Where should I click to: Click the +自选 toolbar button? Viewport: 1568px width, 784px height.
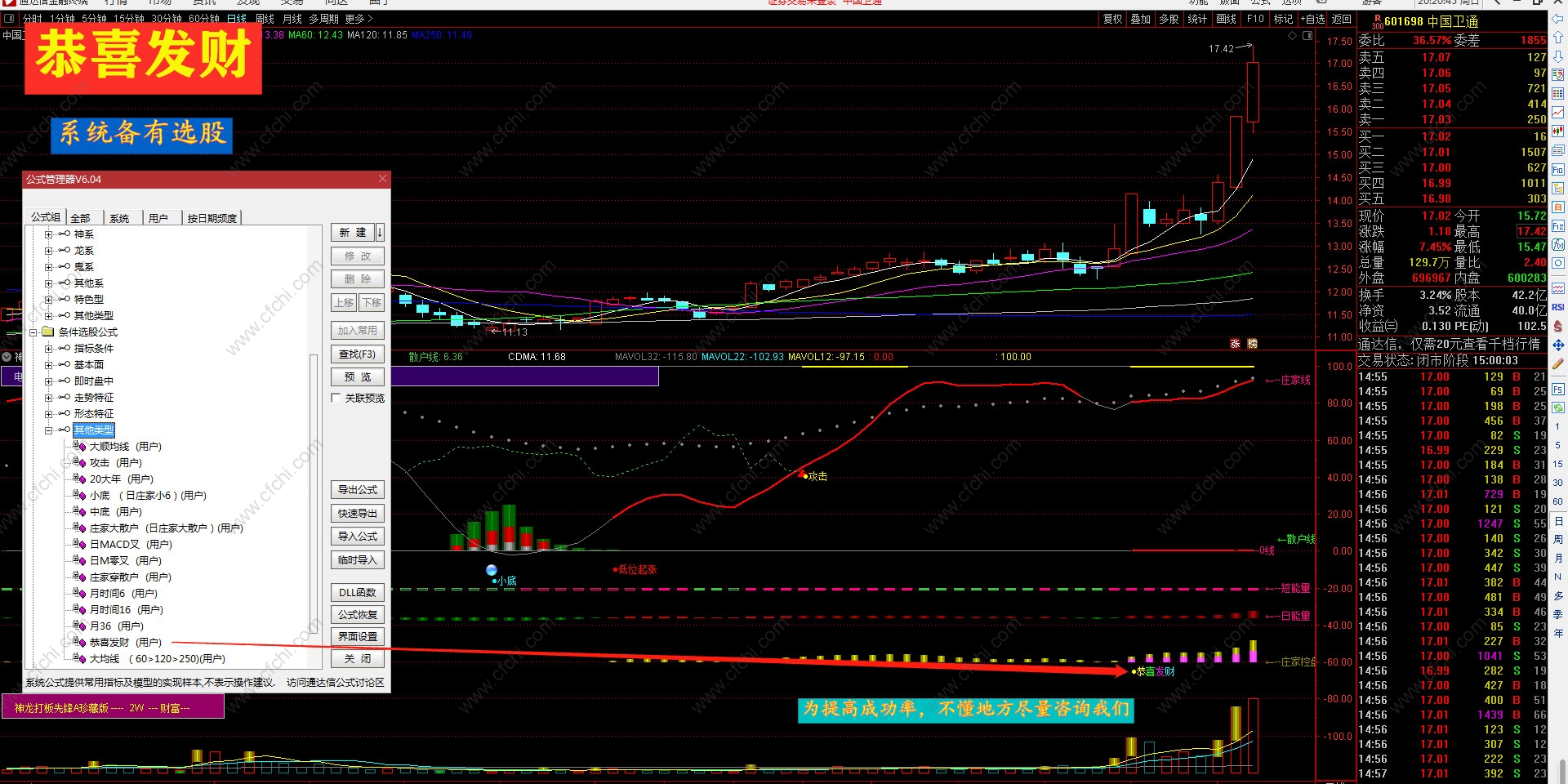[x=1312, y=19]
